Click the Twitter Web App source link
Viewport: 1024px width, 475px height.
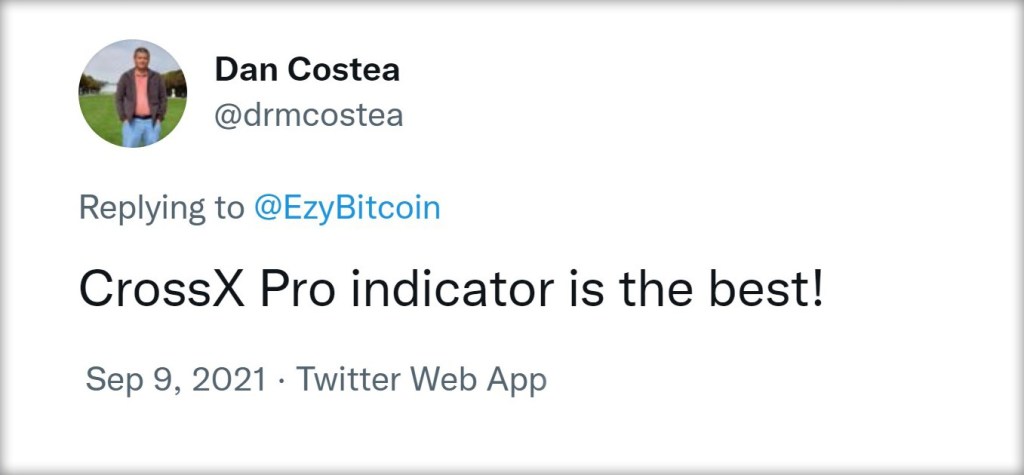tap(421, 380)
